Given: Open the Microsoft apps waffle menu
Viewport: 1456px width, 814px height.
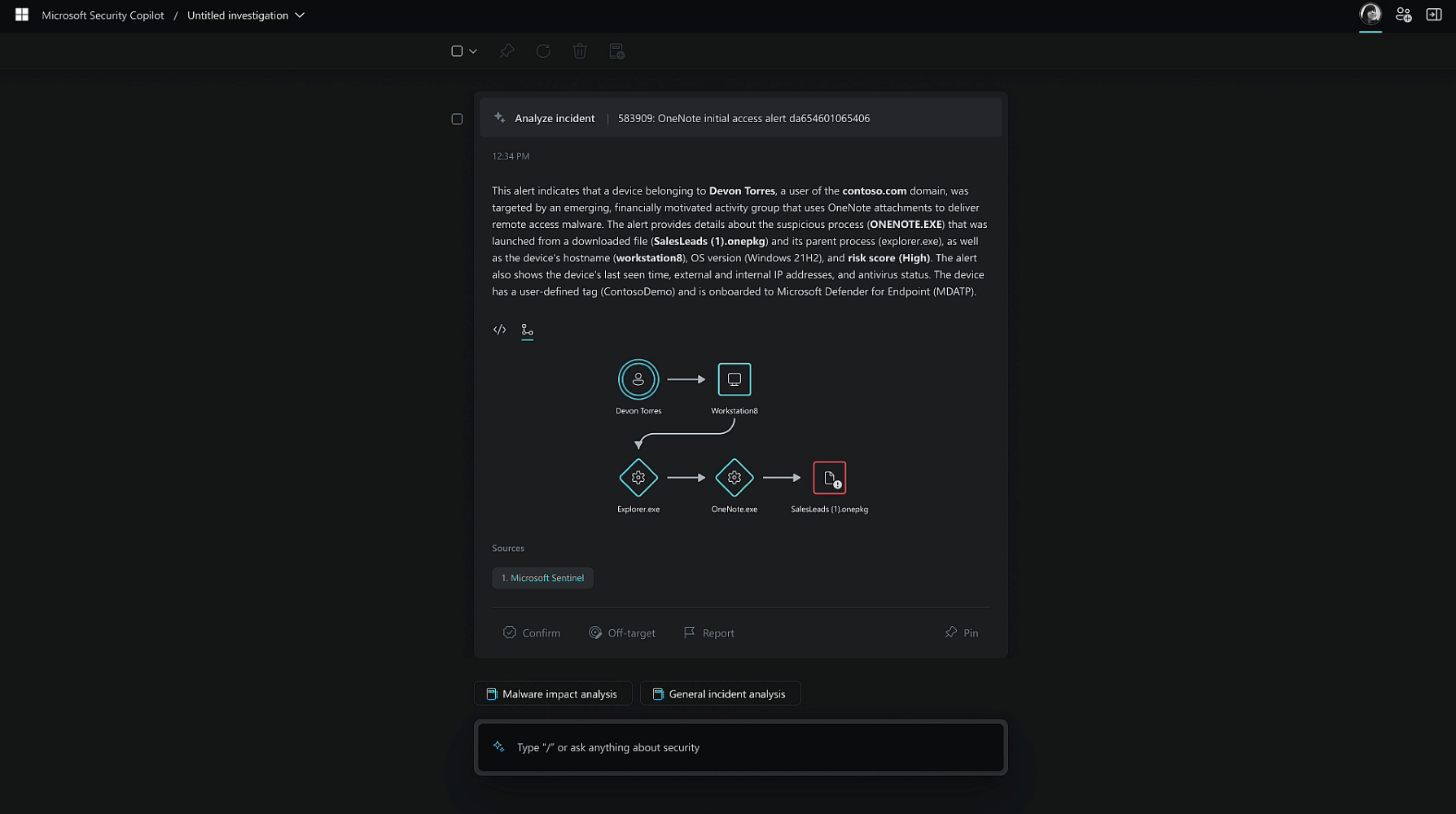Looking at the screenshot, I should click(x=21, y=14).
